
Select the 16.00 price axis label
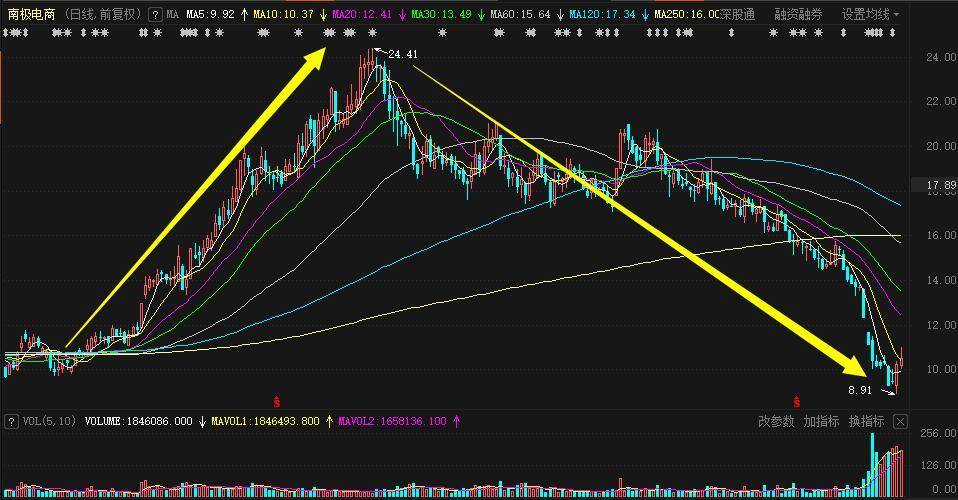pos(941,235)
